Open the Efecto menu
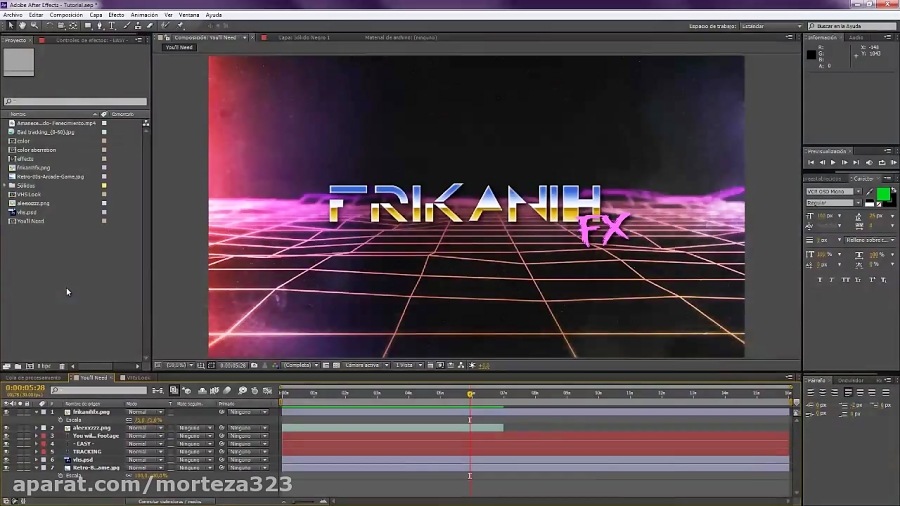The width and height of the screenshot is (900, 506). pos(116,15)
